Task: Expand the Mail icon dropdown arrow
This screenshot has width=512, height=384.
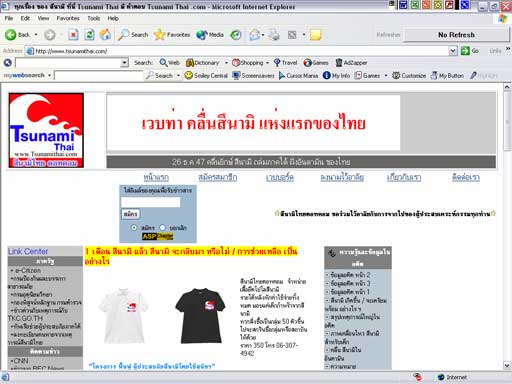Action: click(x=263, y=35)
